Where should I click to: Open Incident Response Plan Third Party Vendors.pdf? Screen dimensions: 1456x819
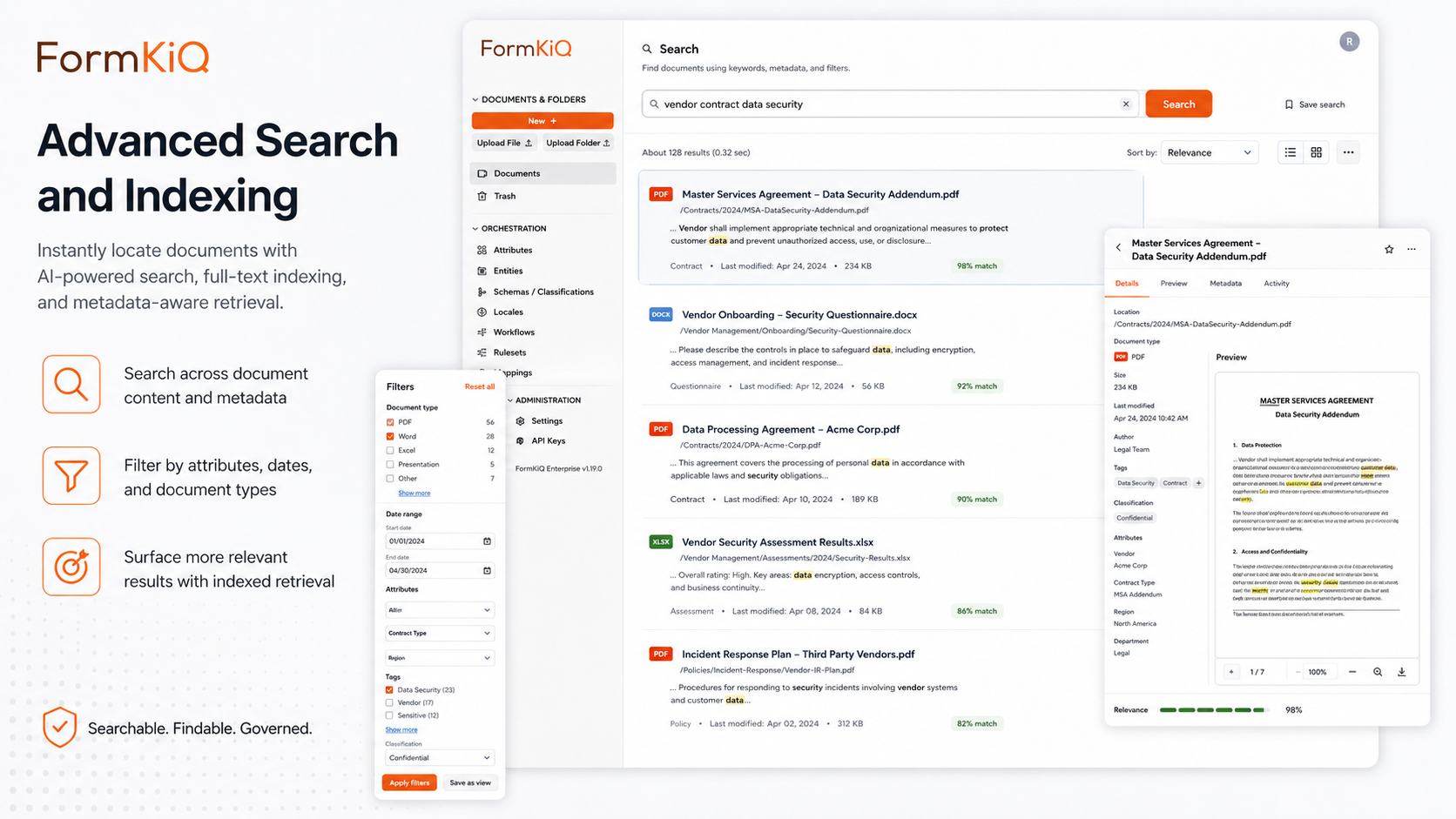[x=798, y=655]
